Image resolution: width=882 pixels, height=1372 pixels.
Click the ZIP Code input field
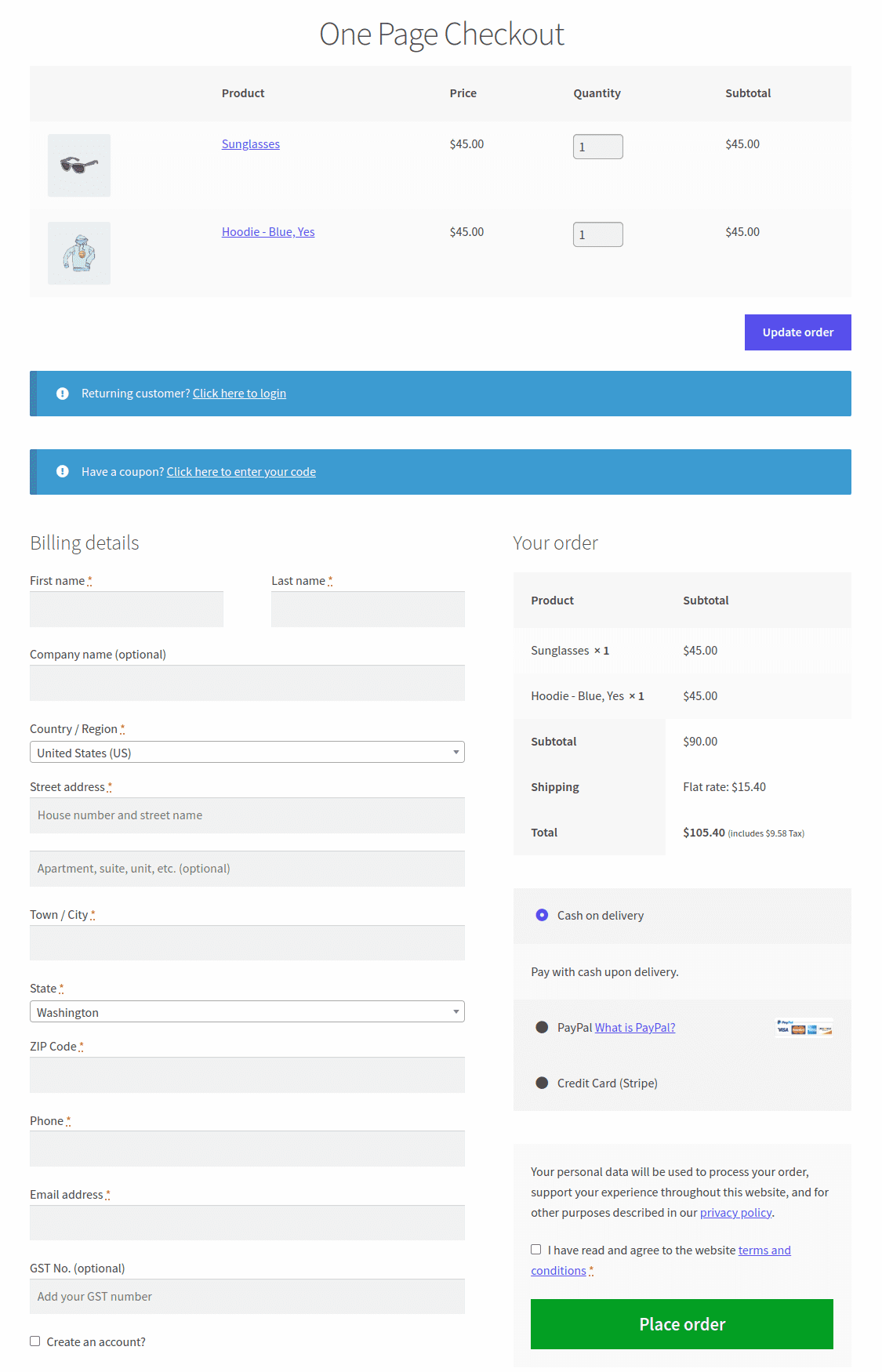[x=247, y=1075]
